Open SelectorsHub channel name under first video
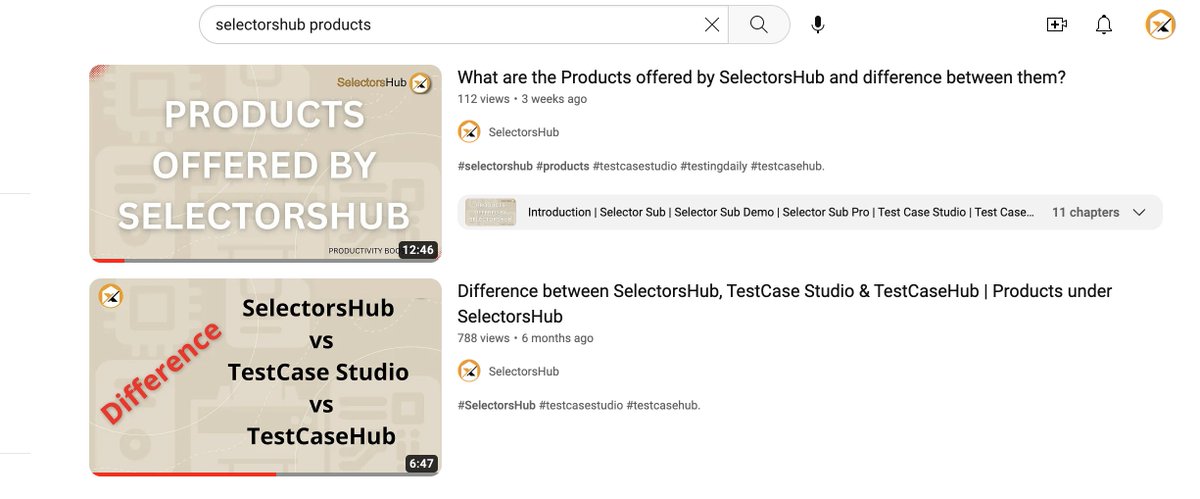Screen dimensions: 1200x499 (523, 132)
